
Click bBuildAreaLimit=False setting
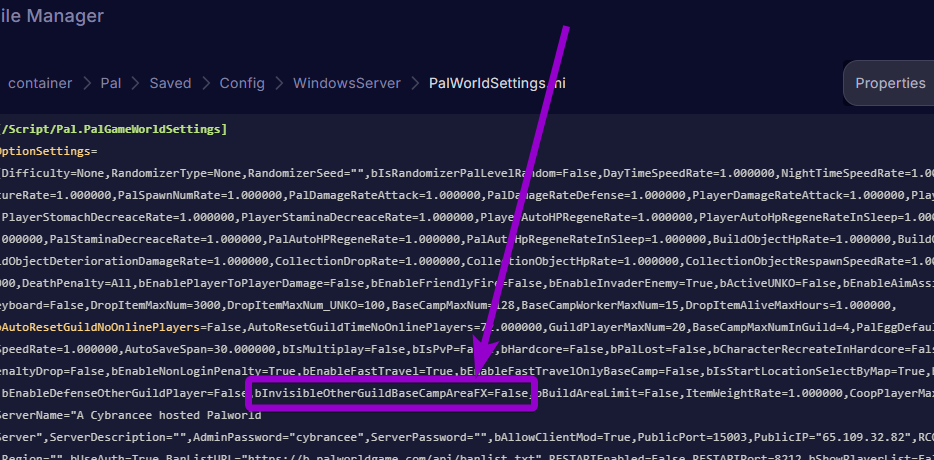(x=606, y=393)
